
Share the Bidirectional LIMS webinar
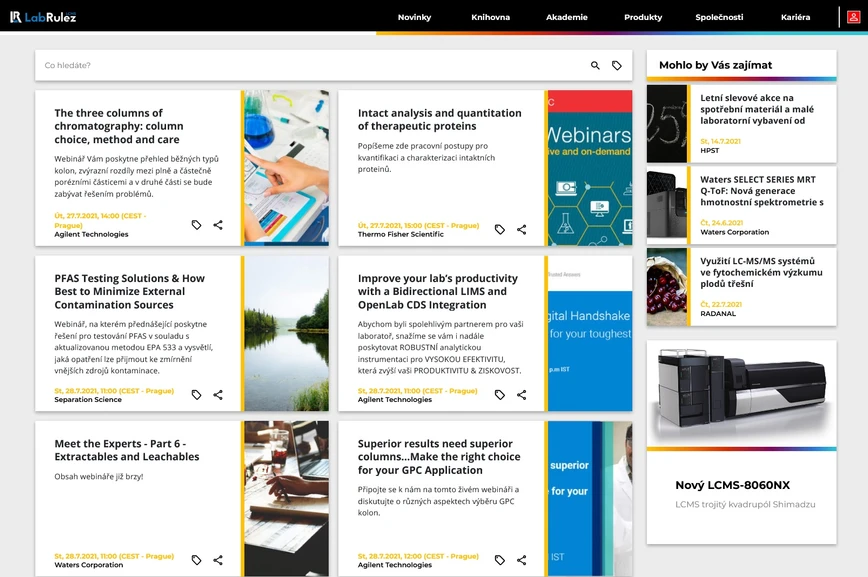tap(521, 395)
